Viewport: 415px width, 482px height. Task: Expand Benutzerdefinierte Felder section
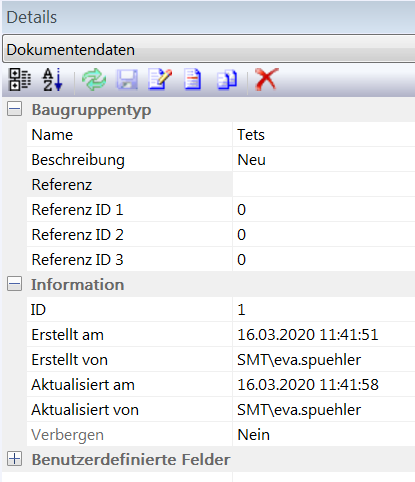pyautogui.click(x=14, y=459)
